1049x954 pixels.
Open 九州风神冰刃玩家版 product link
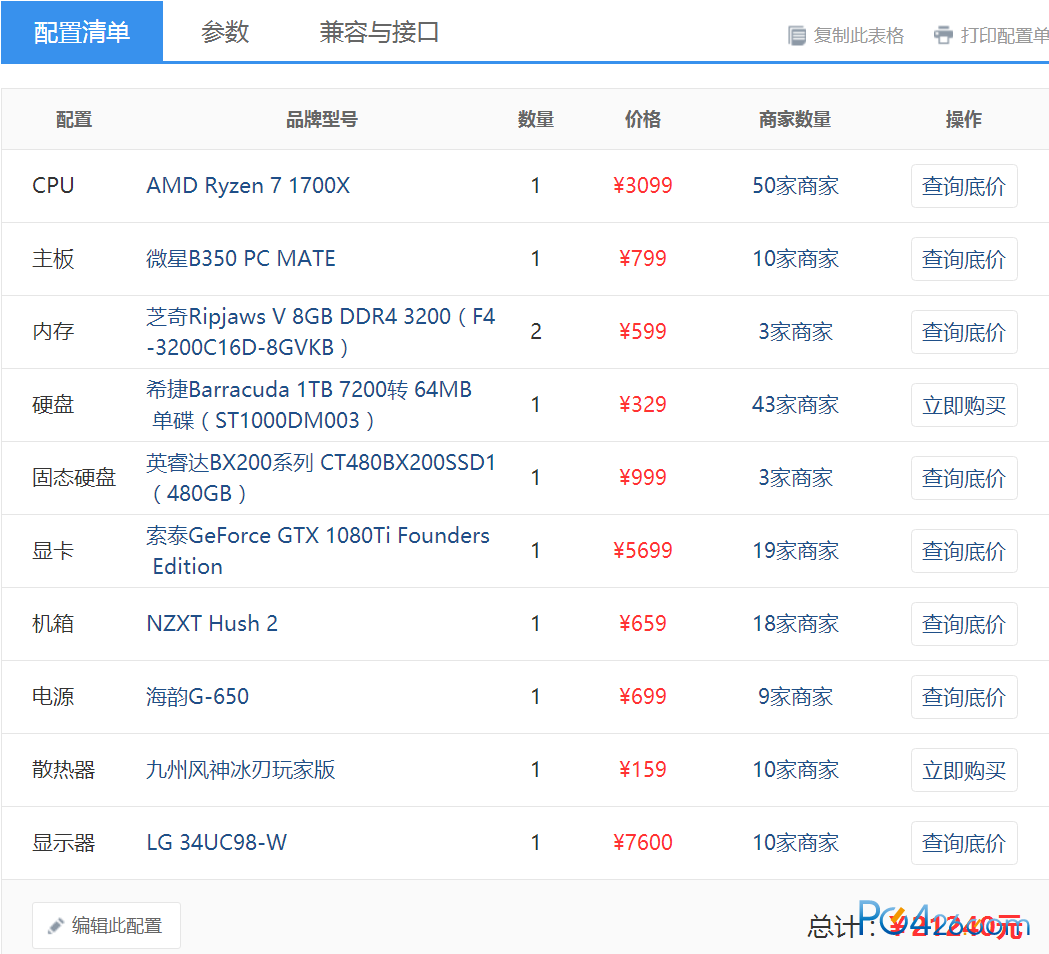point(241,769)
